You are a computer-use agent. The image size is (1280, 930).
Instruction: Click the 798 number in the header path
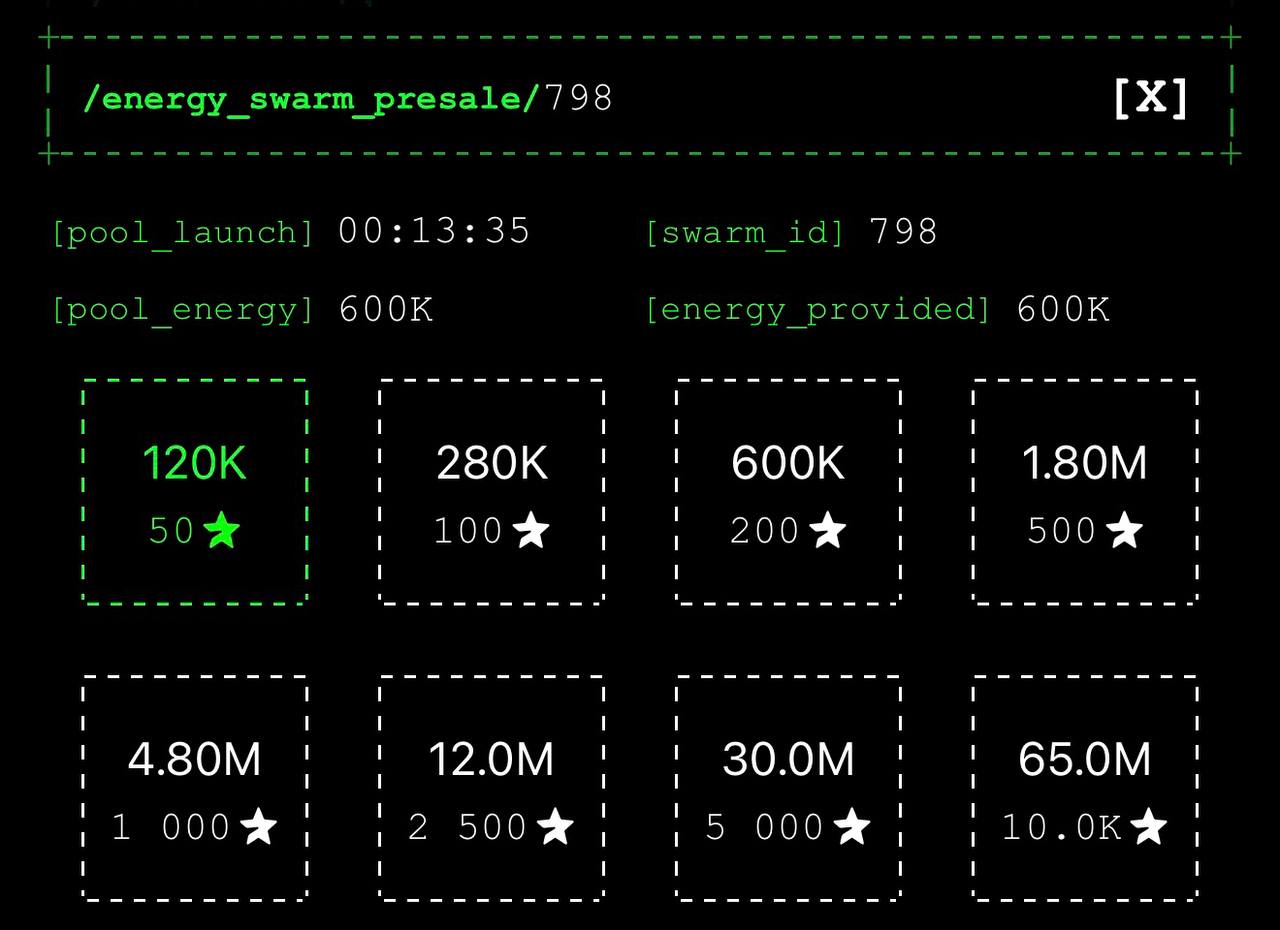pyautogui.click(x=578, y=98)
